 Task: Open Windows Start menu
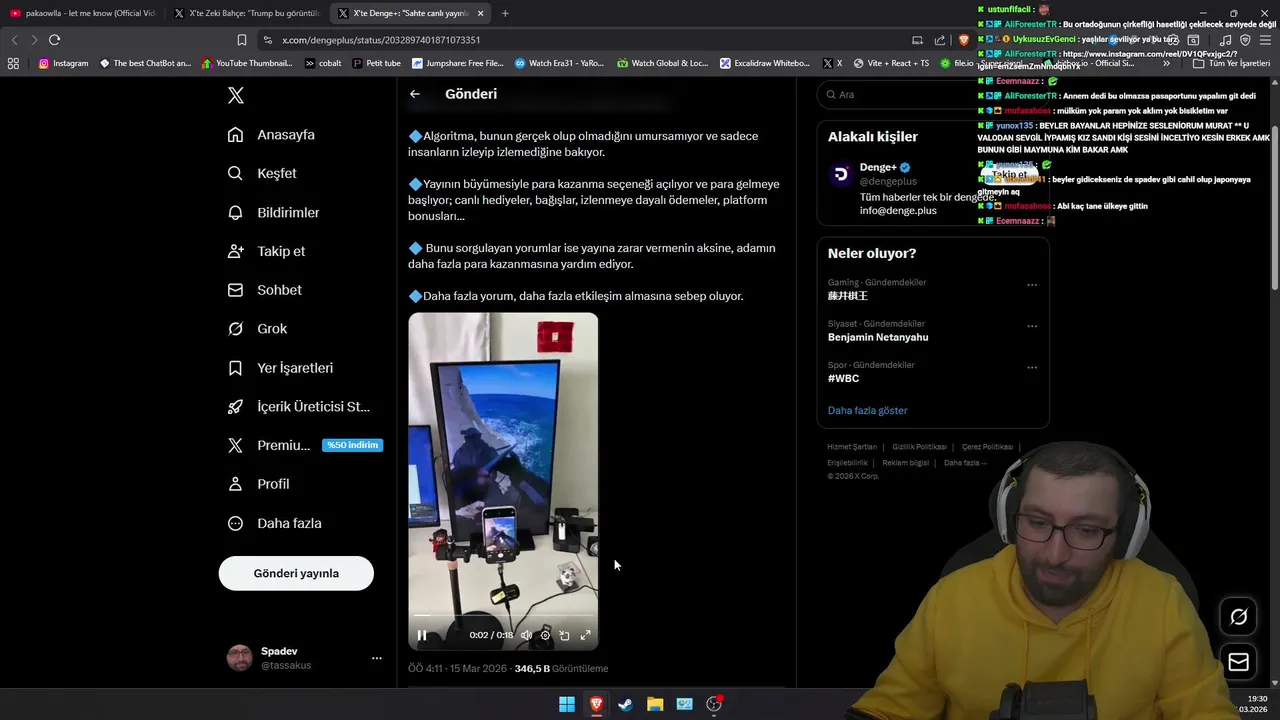567,704
